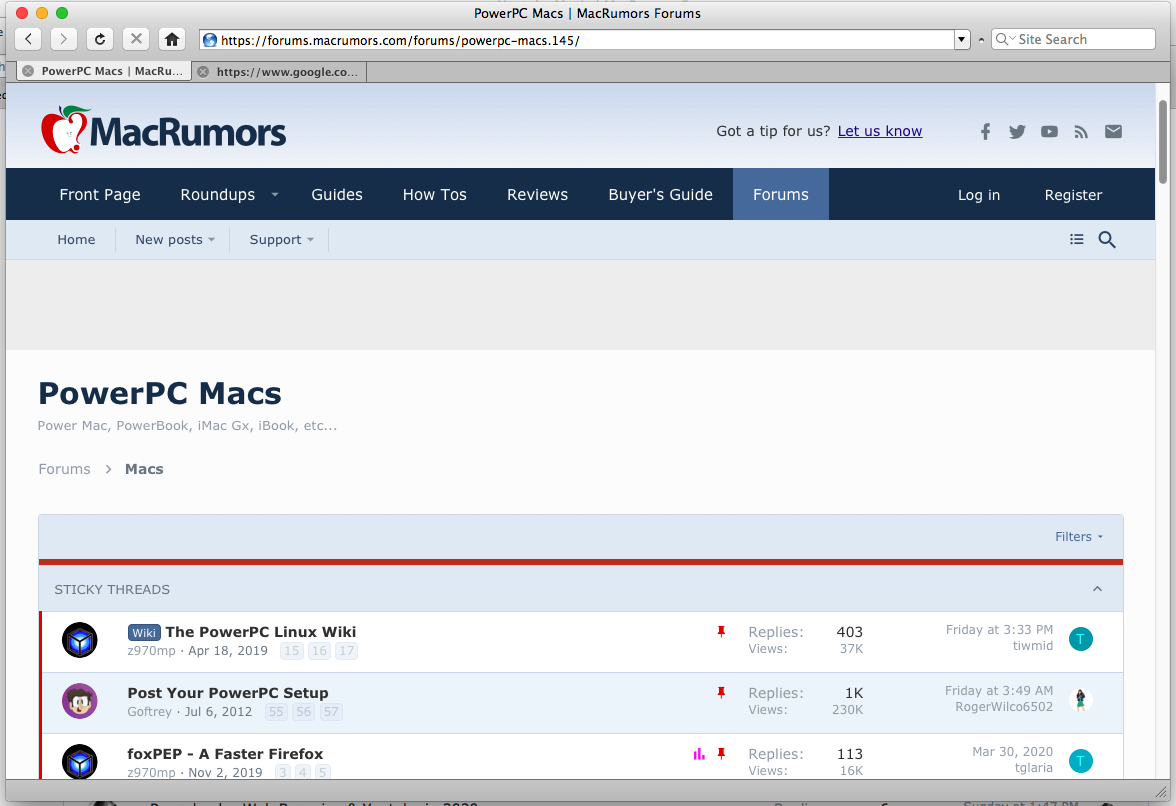
Task: Open RogerWilco6502 profile link
Action: pyautogui.click(x=1004, y=706)
